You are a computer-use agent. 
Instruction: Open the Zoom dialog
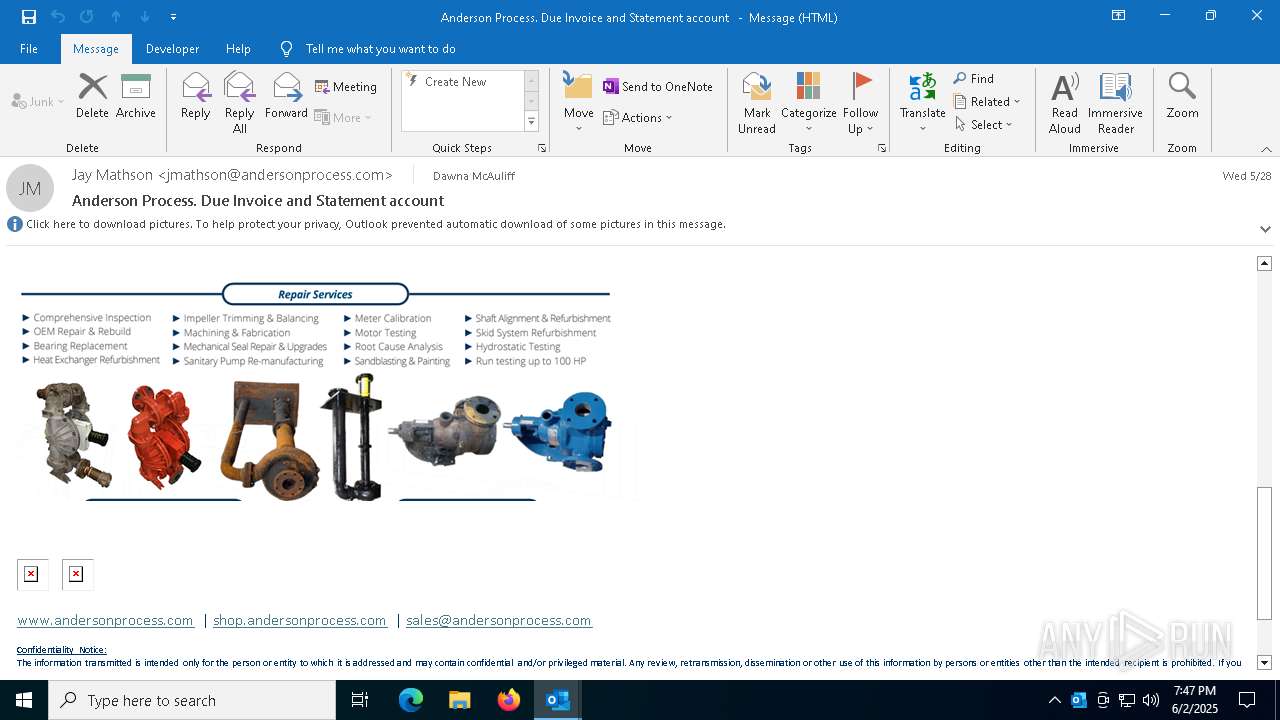click(x=1182, y=96)
